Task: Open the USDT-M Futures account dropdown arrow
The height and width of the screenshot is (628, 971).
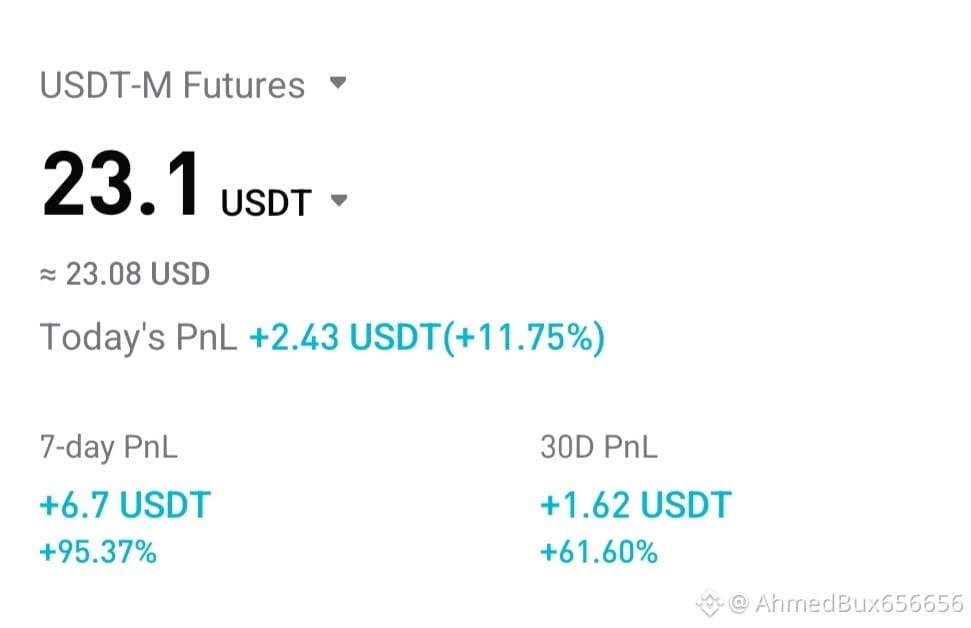Action: [x=338, y=82]
